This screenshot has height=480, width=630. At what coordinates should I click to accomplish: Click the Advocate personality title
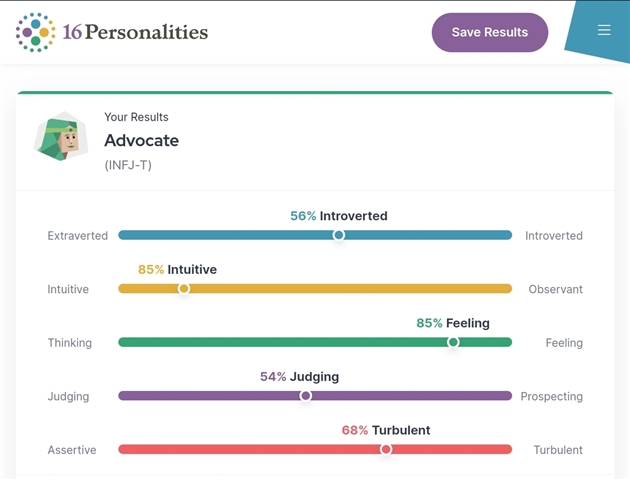point(141,141)
